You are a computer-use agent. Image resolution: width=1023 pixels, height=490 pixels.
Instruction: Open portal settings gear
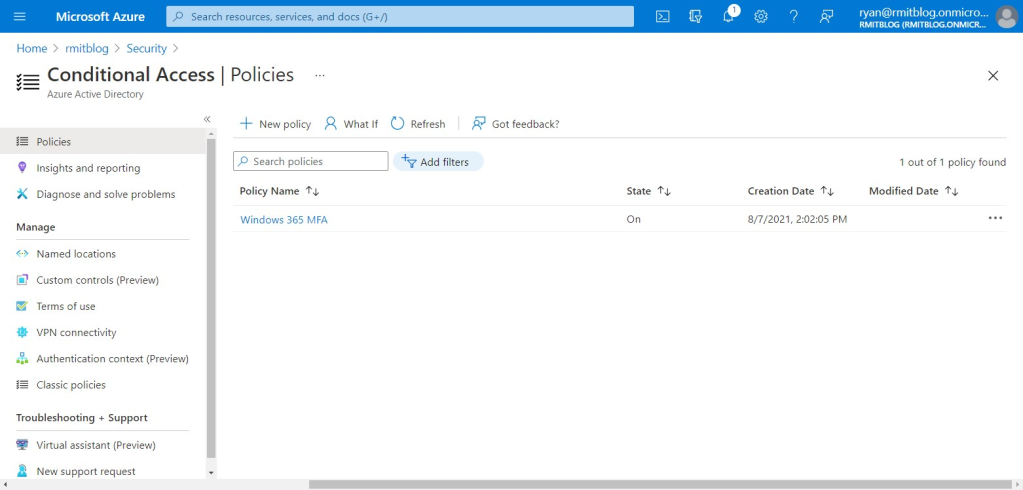(x=761, y=16)
